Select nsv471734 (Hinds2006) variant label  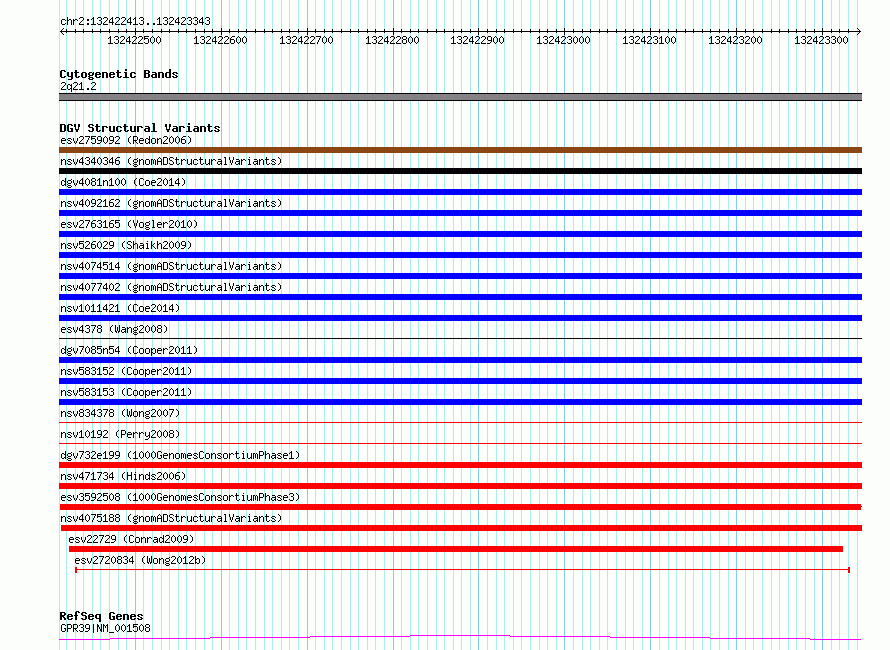click(123, 476)
